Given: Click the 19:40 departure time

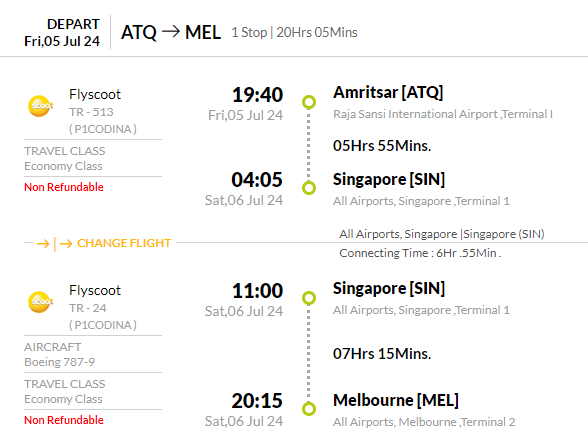Looking at the screenshot, I should click(x=257, y=95).
